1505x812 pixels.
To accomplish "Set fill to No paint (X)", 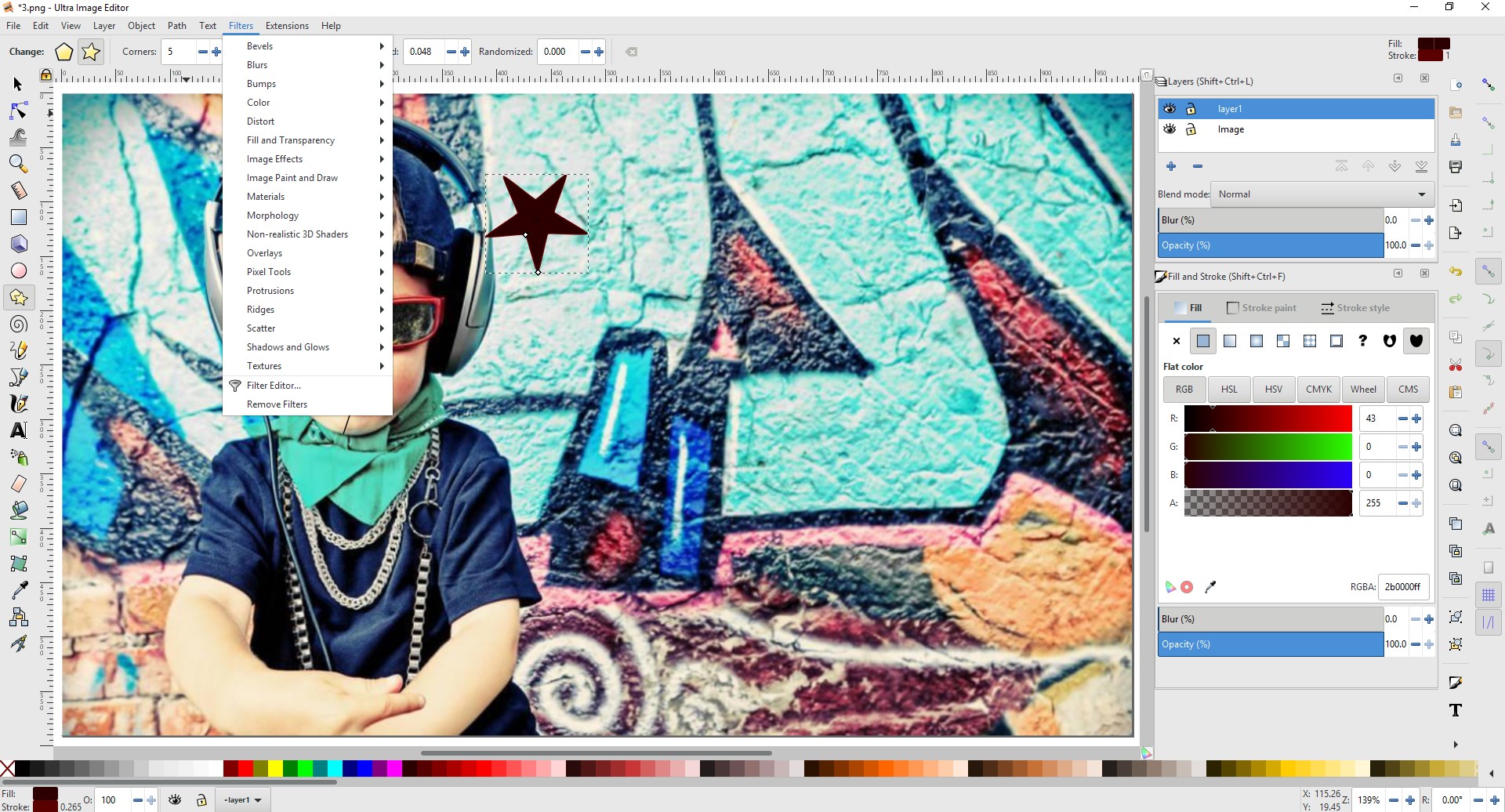I will 1176,341.
